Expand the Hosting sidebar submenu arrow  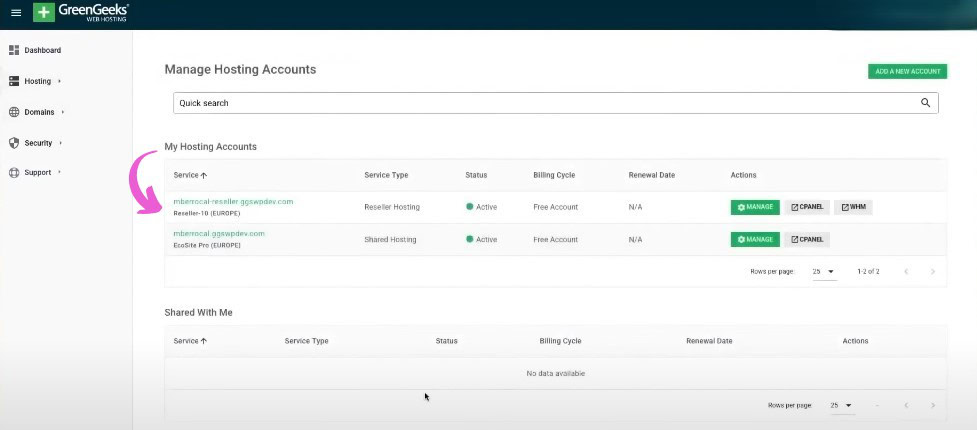[x=59, y=81]
